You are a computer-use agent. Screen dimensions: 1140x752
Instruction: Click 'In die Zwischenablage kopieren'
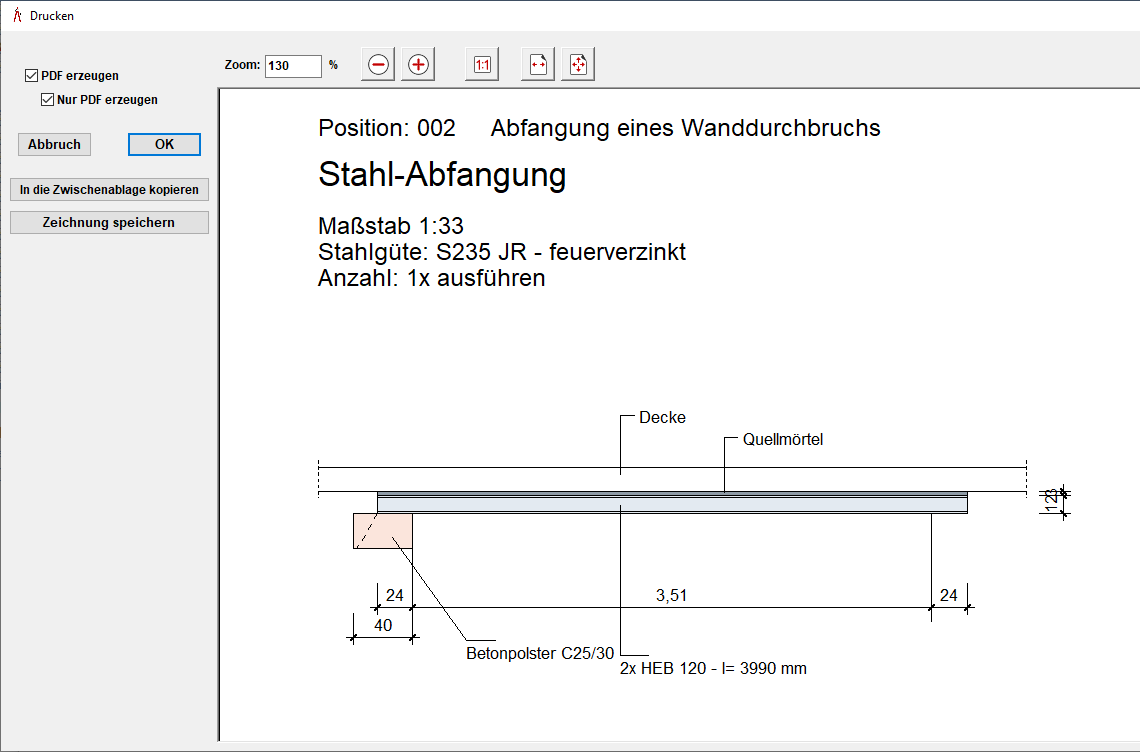click(x=109, y=189)
